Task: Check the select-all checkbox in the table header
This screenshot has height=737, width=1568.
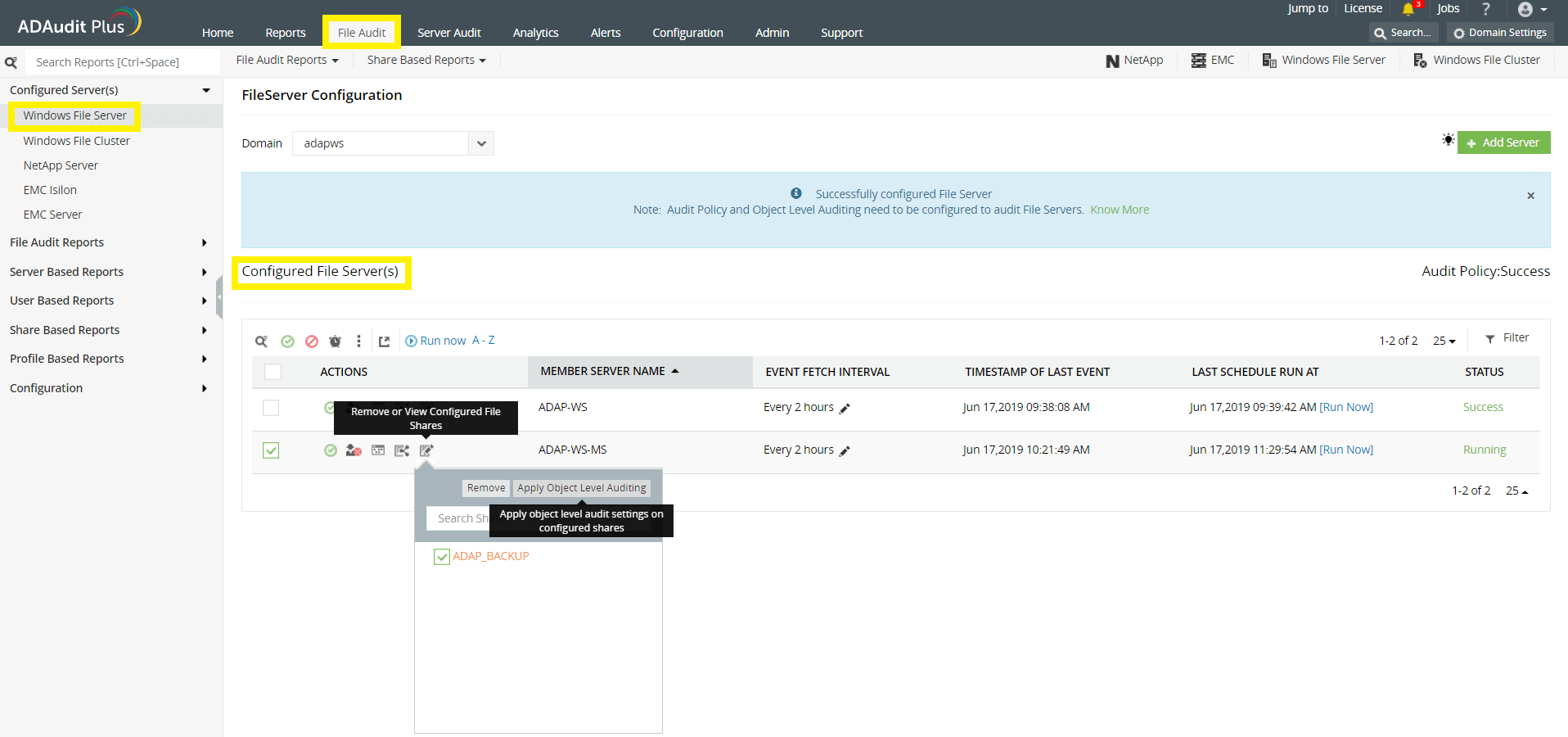Action: [273, 371]
